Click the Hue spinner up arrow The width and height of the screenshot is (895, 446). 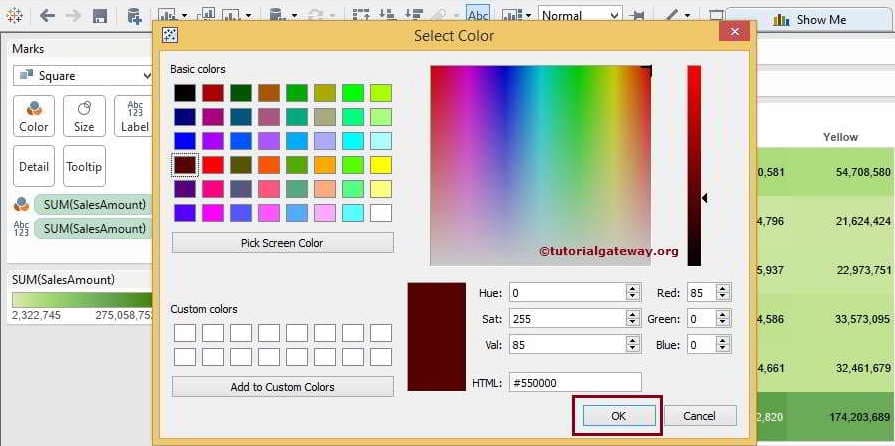(632, 289)
